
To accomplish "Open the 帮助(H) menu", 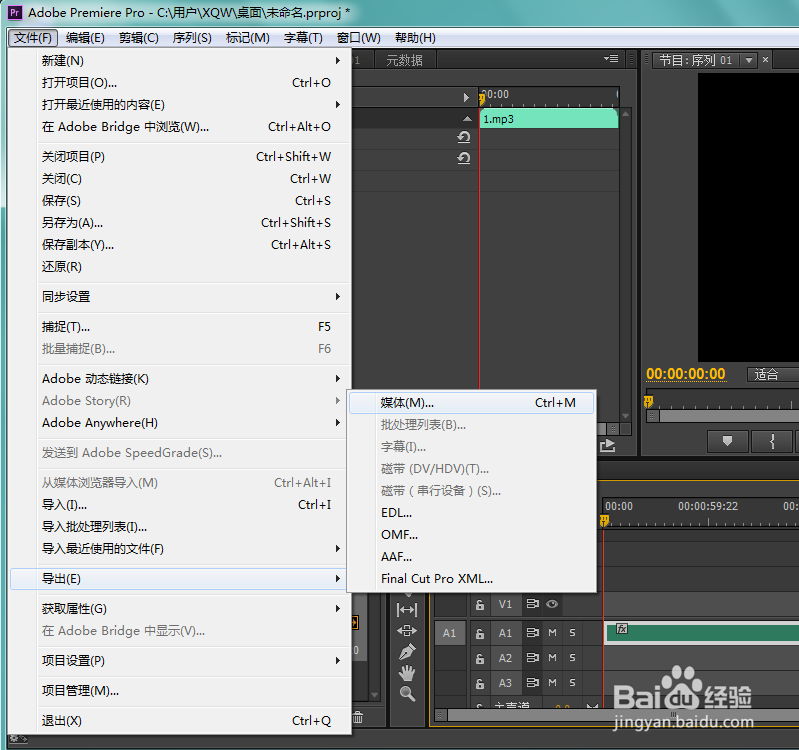I will [x=415, y=38].
